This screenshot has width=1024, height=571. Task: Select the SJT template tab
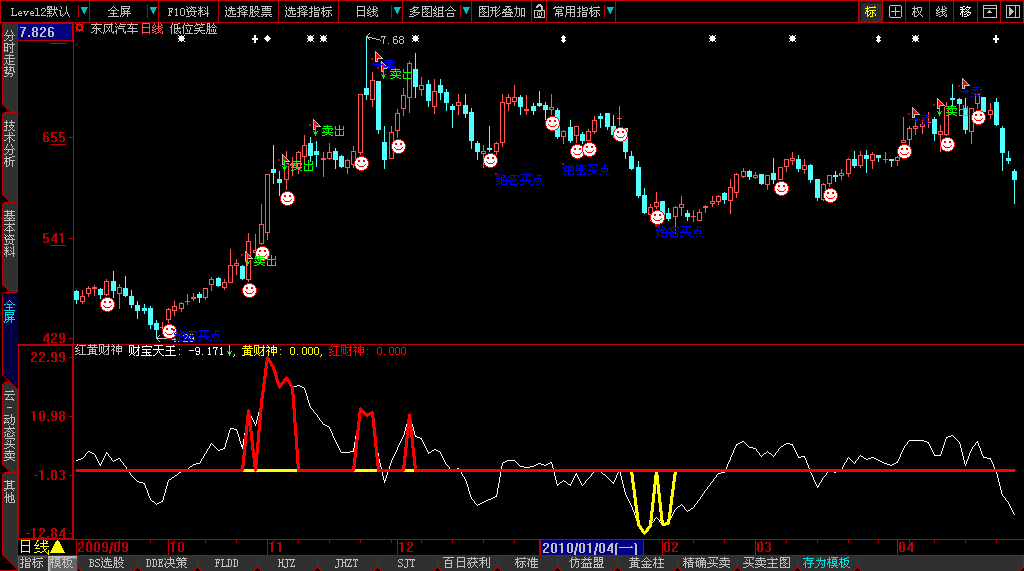tap(406, 563)
